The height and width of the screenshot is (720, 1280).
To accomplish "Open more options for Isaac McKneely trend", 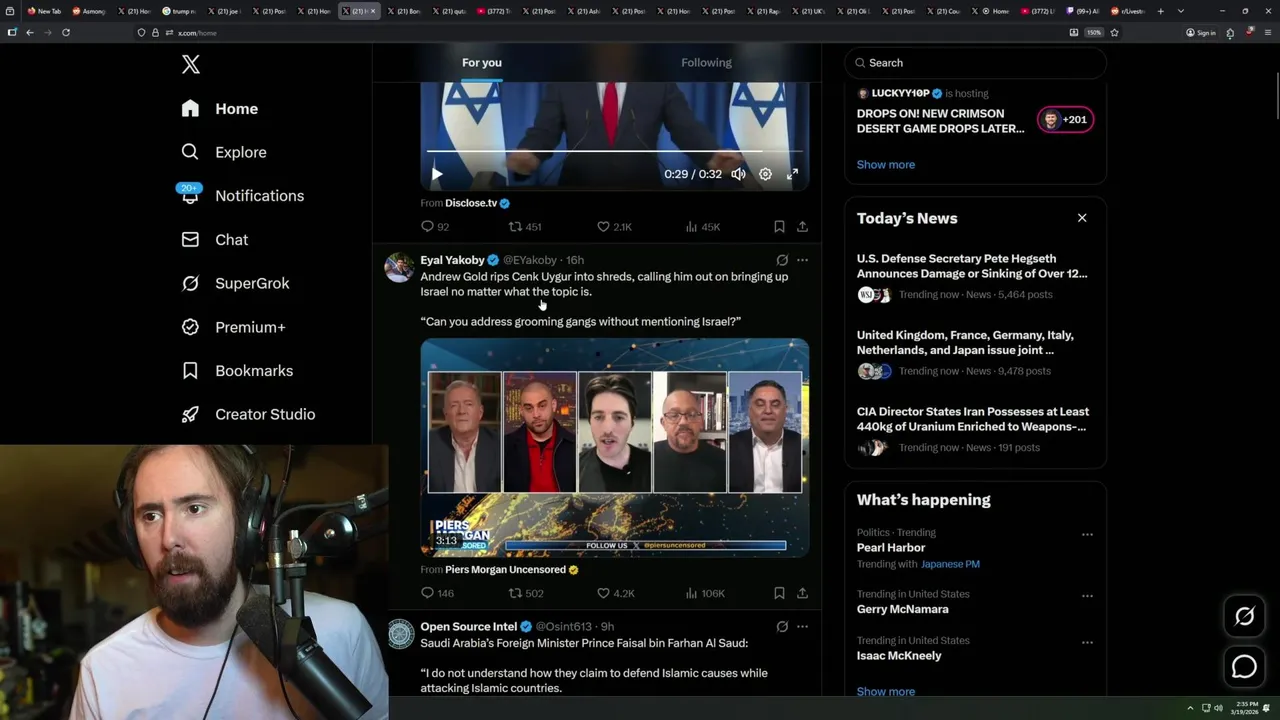I will coord(1087,642).
